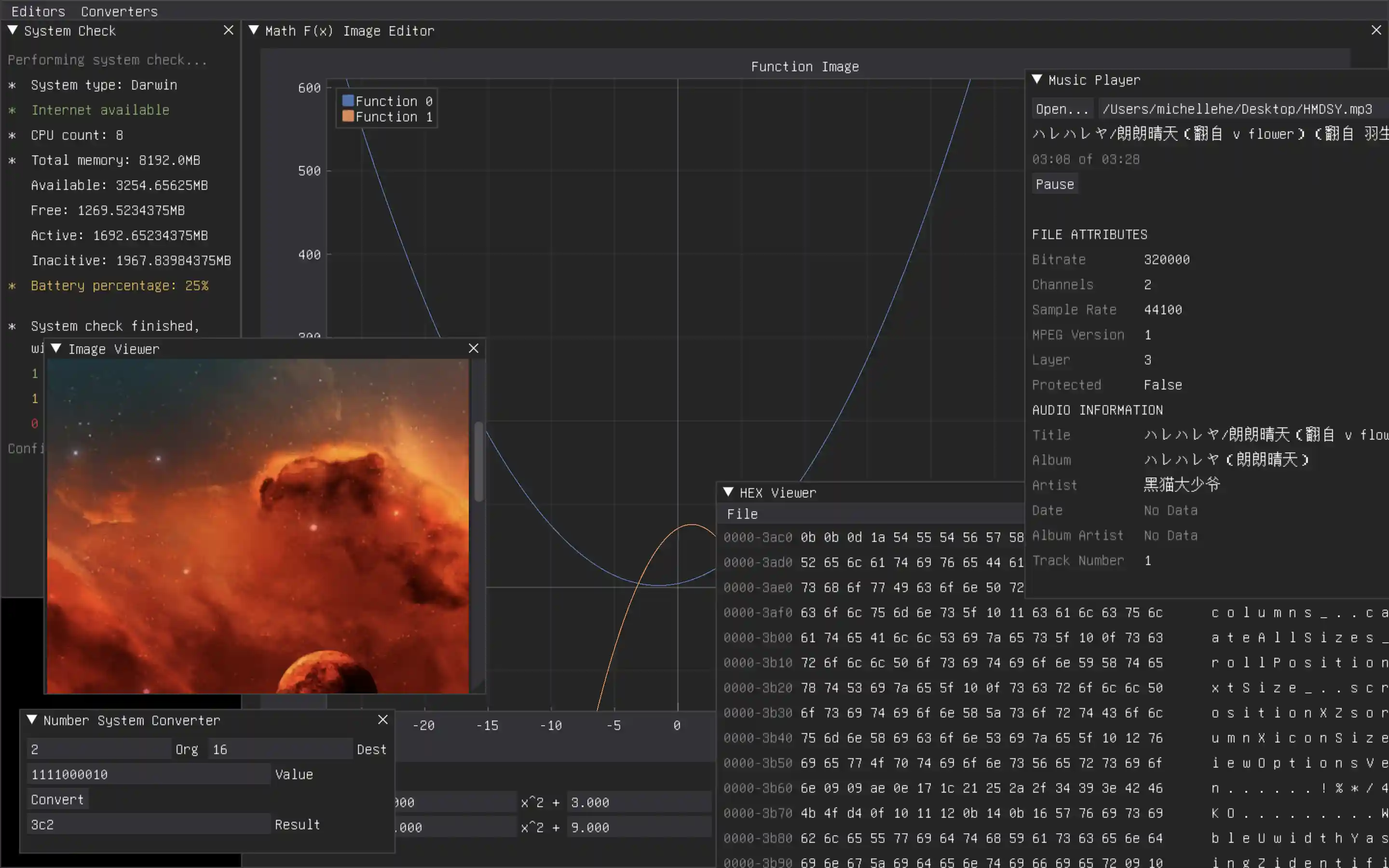Click the Convert button

[x=57, y=799]
